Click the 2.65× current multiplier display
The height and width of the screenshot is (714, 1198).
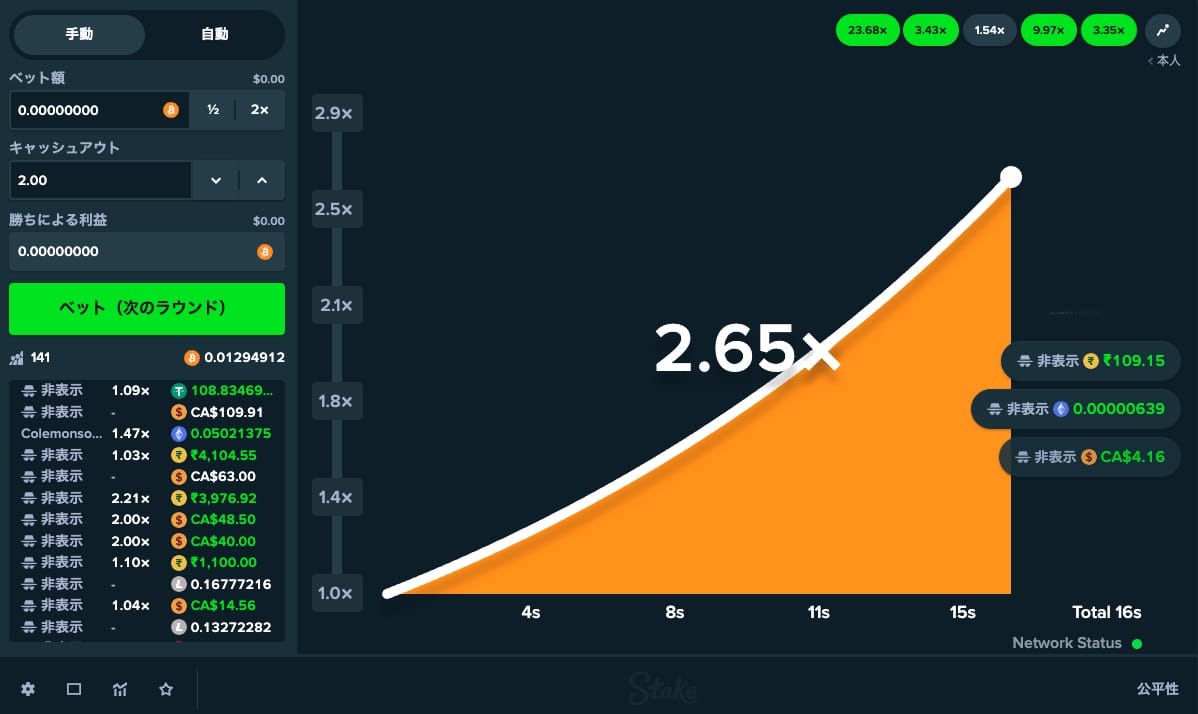[747, 349]
